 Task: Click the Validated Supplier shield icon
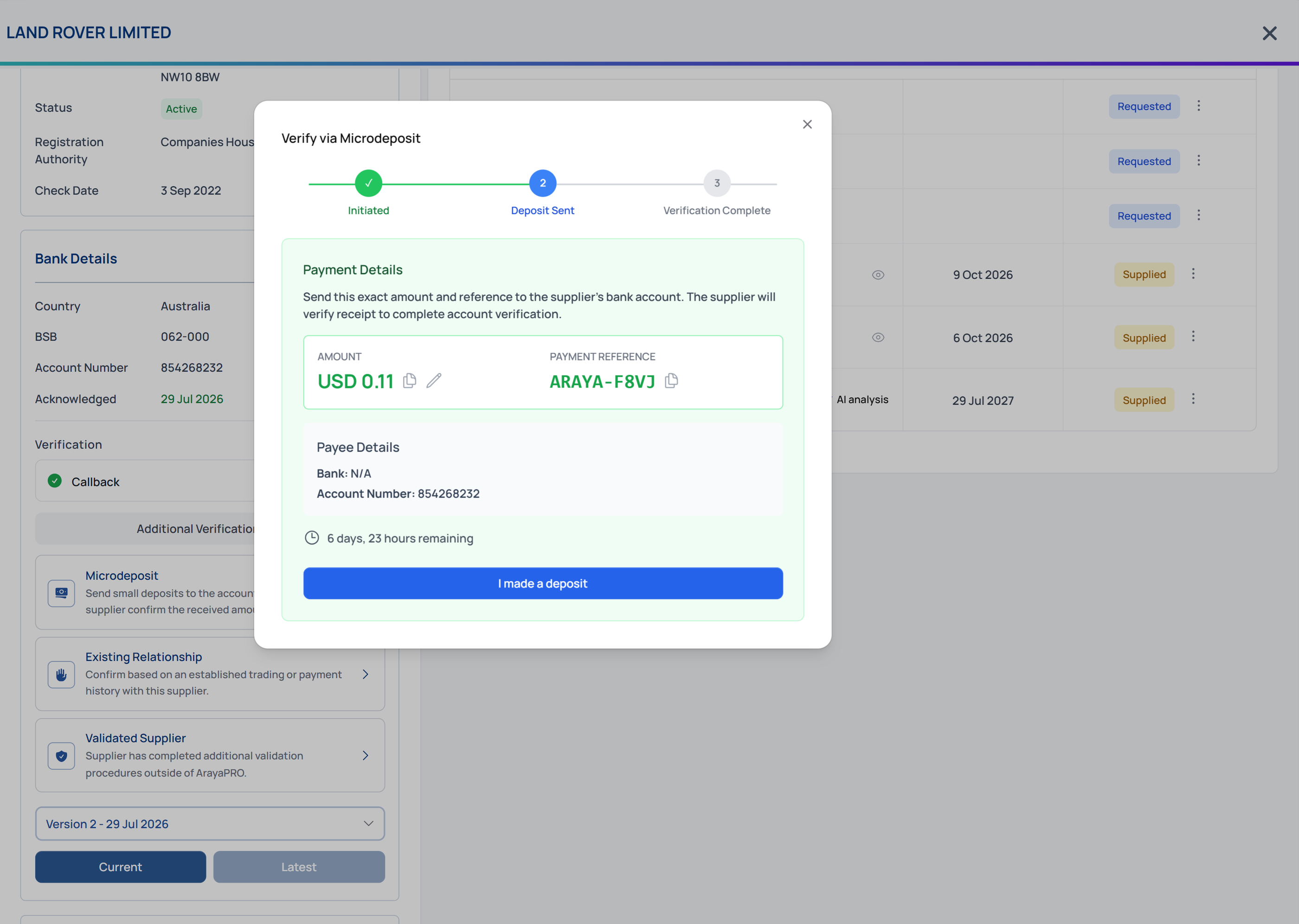pos(61,756)
